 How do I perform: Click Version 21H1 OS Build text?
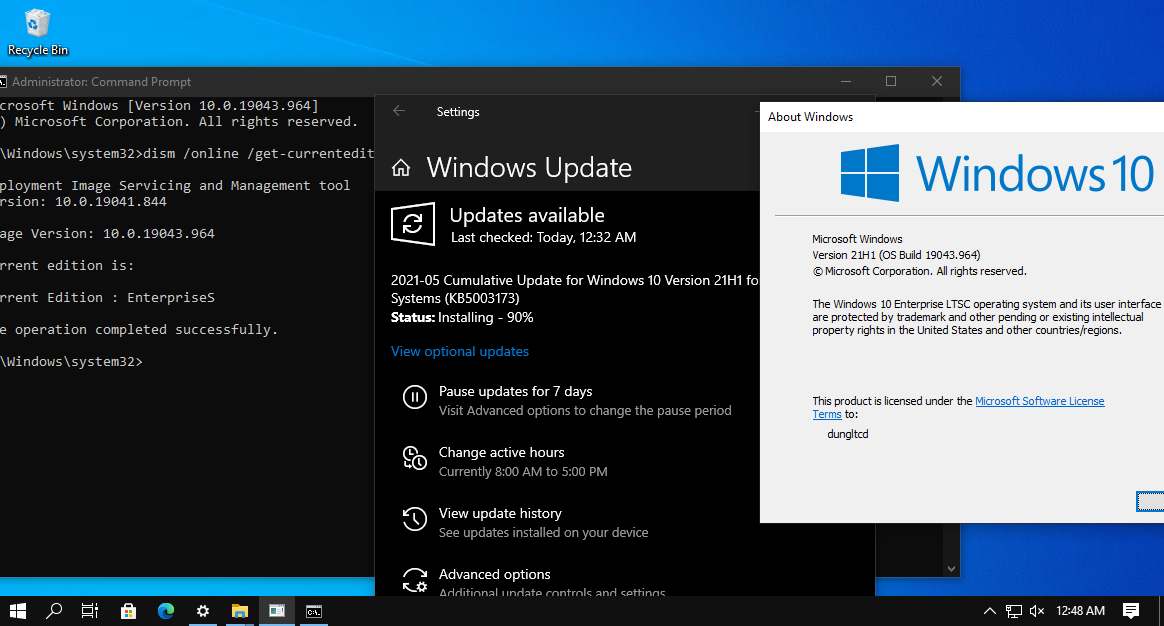(x=896, y=255)
